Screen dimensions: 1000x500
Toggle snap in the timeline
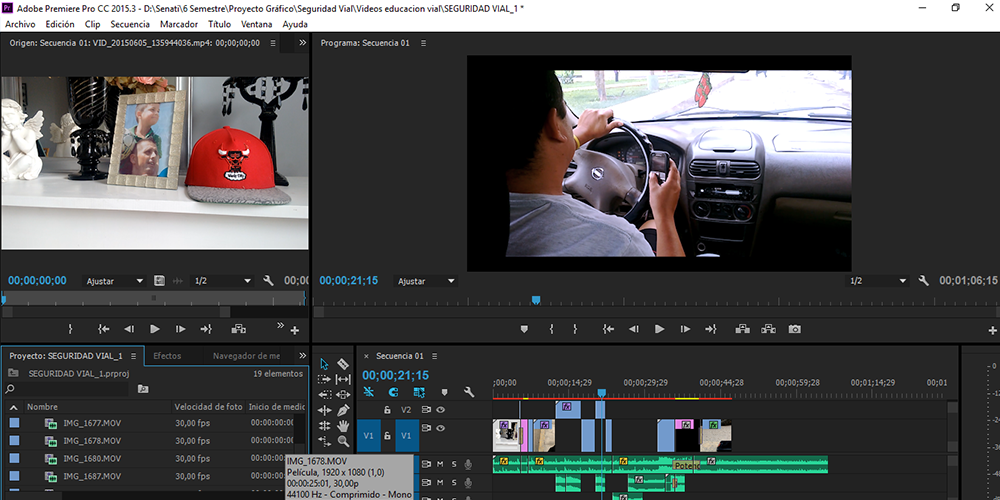[x=393, y=392]
